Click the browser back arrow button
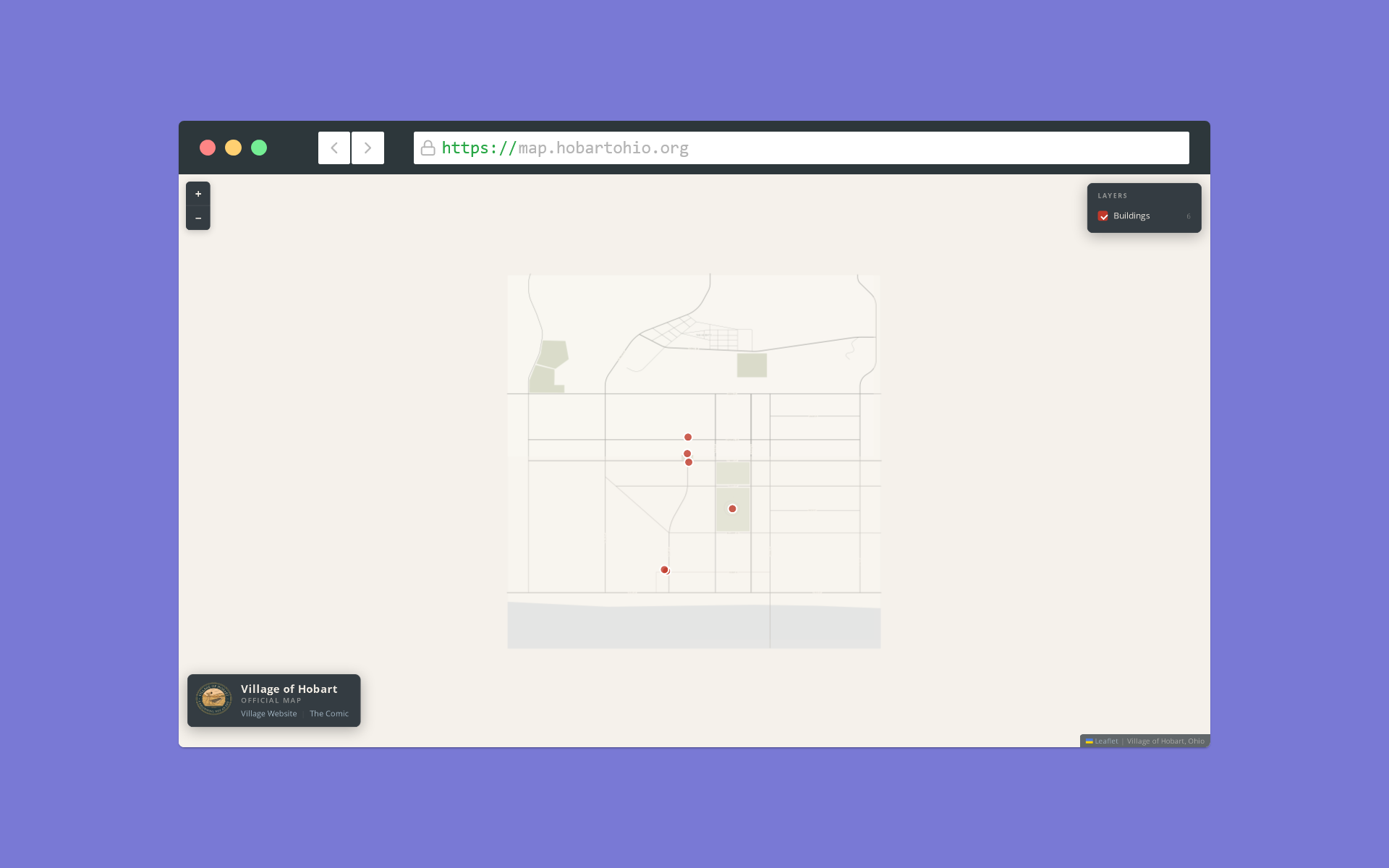The width and height of the screenshot is (1389, 868). pos(334,148)
